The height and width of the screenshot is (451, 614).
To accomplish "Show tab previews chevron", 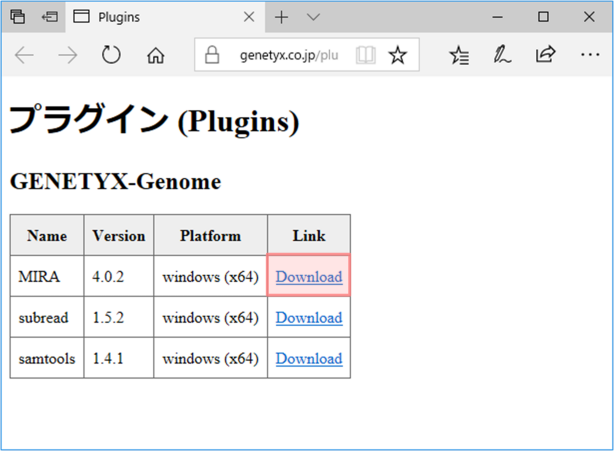I will tap(313, 17).
